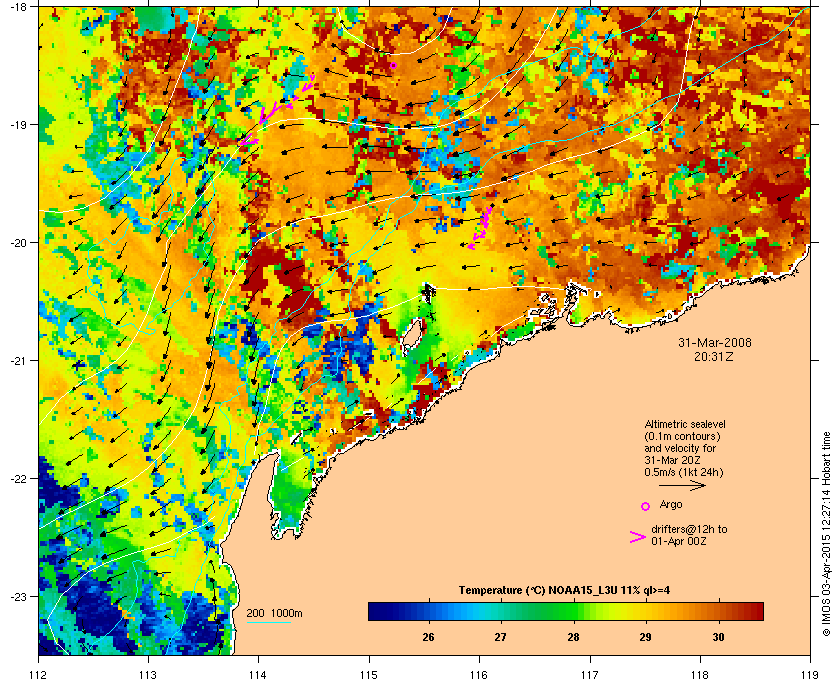Click the latitude axis label -20

17,242
